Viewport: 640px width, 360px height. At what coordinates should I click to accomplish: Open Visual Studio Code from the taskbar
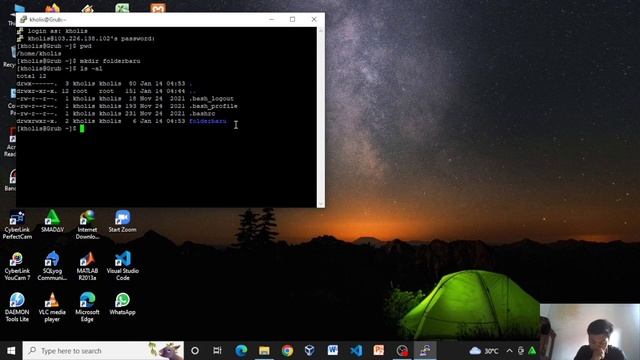(356, 351)
